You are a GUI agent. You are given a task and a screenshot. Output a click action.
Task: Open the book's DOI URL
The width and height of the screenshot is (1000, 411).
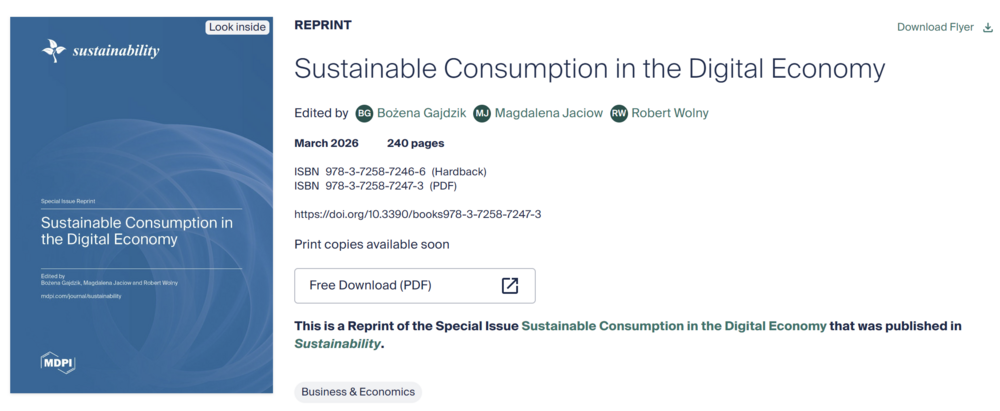click(x=417, y=214)
